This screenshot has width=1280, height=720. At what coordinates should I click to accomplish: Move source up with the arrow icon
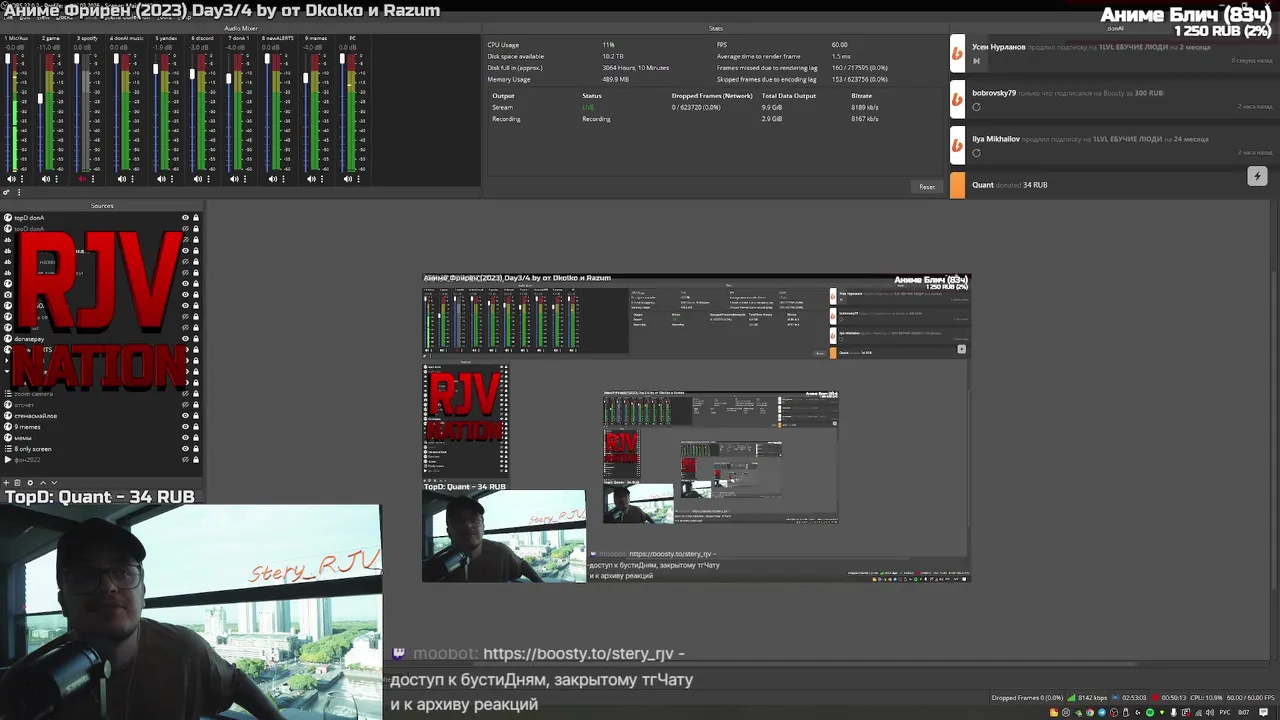pyautogui.click(x=43, y=483)
